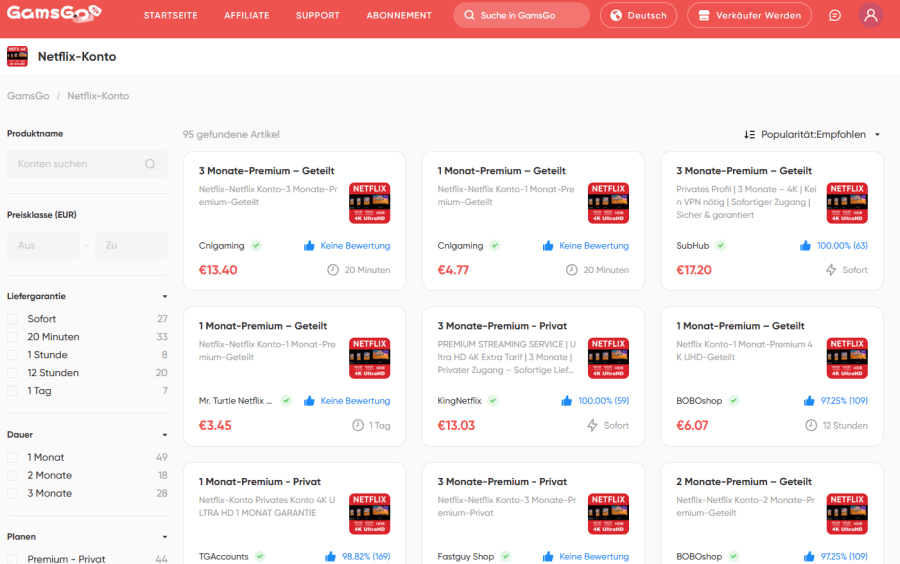Image resolution: width=900 pixels, height=564 pixels.
Task: Click thumbs-up rating icon on SubHub listing
Action: point(806,245)
